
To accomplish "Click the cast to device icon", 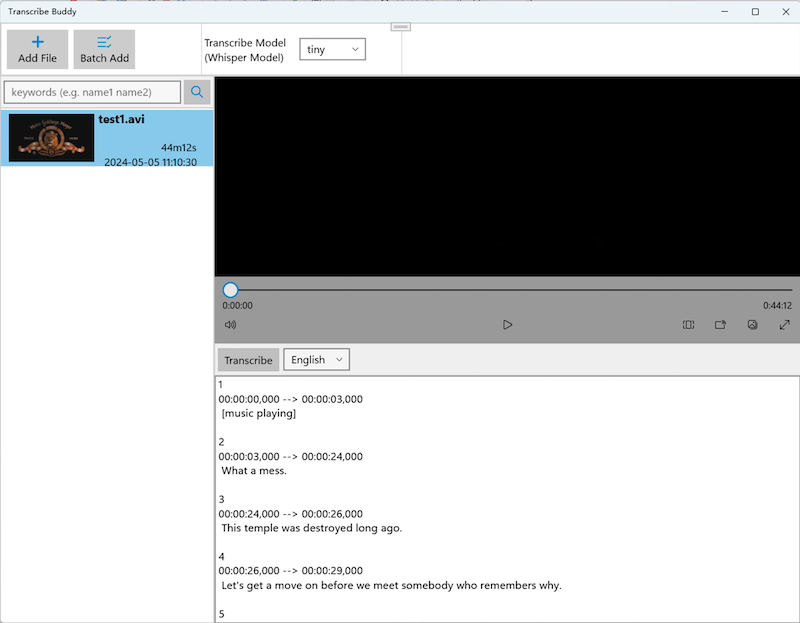I will tap(720, 325).
